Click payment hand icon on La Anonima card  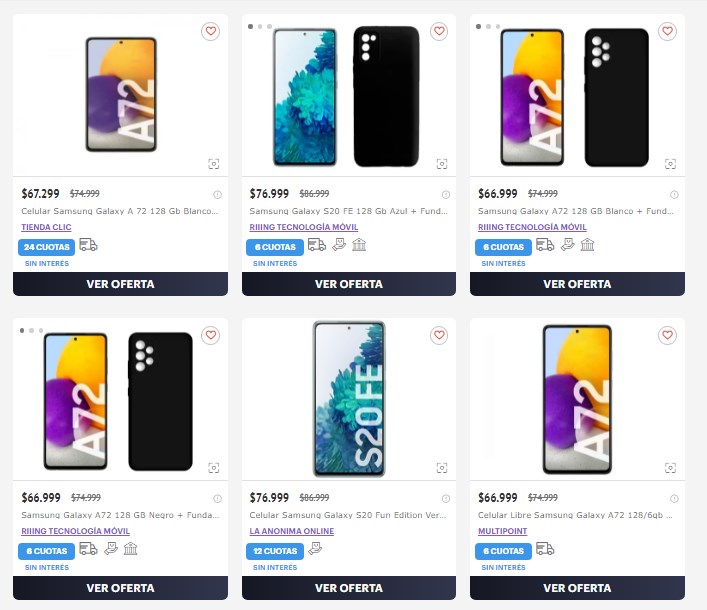pyautogui.click(x=314, y=549)
